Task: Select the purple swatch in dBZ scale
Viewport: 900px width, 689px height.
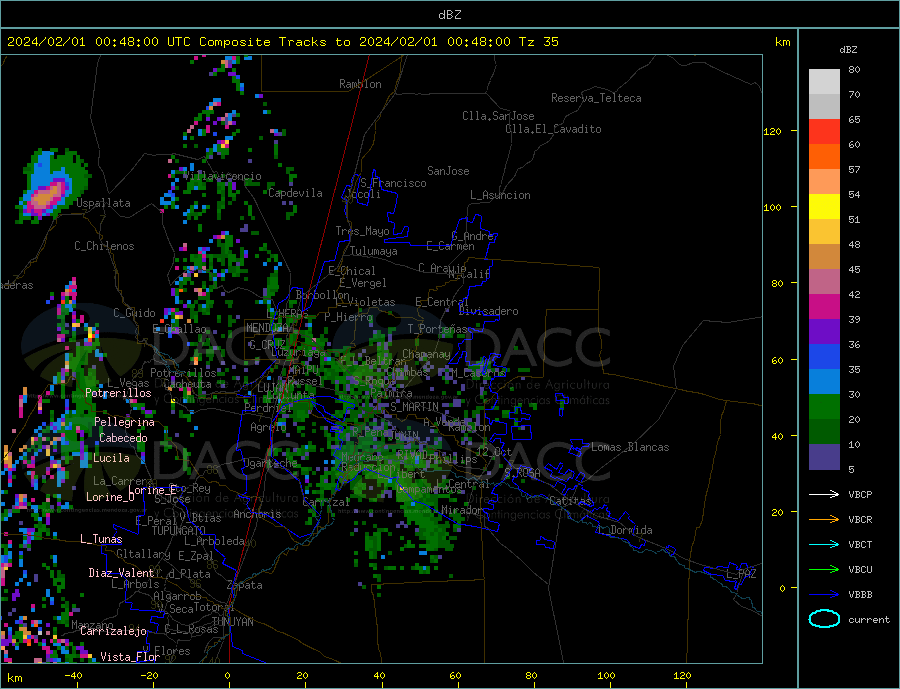Action: [x=824, y=332]
